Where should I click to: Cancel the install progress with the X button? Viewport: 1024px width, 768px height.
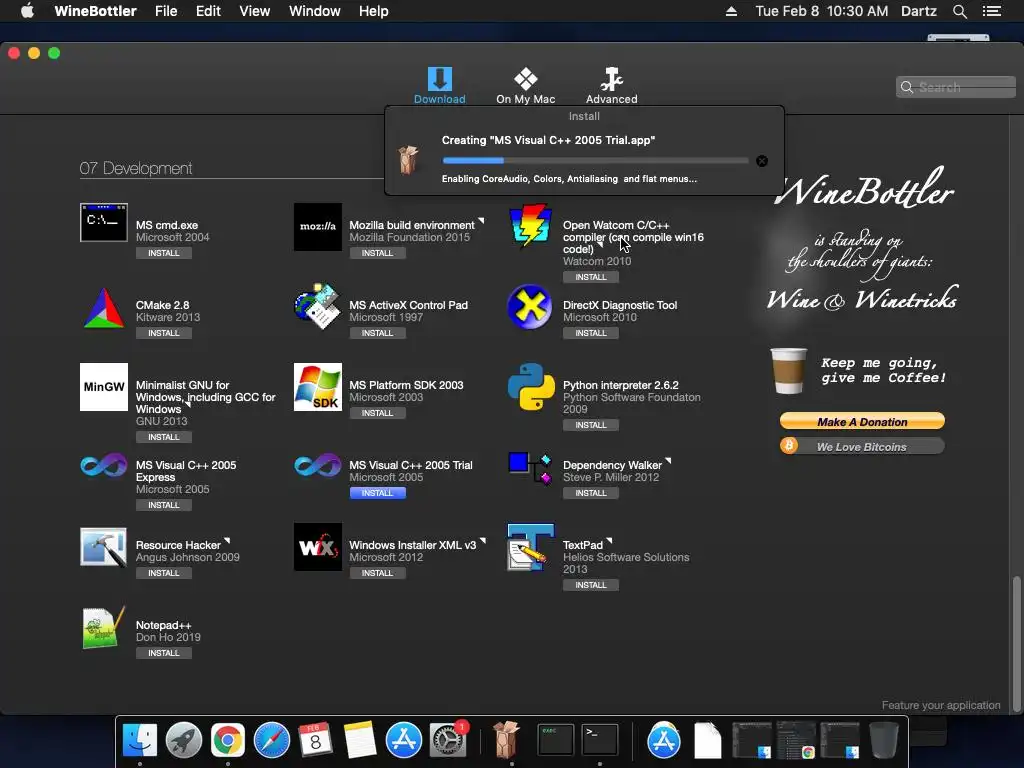761,161
